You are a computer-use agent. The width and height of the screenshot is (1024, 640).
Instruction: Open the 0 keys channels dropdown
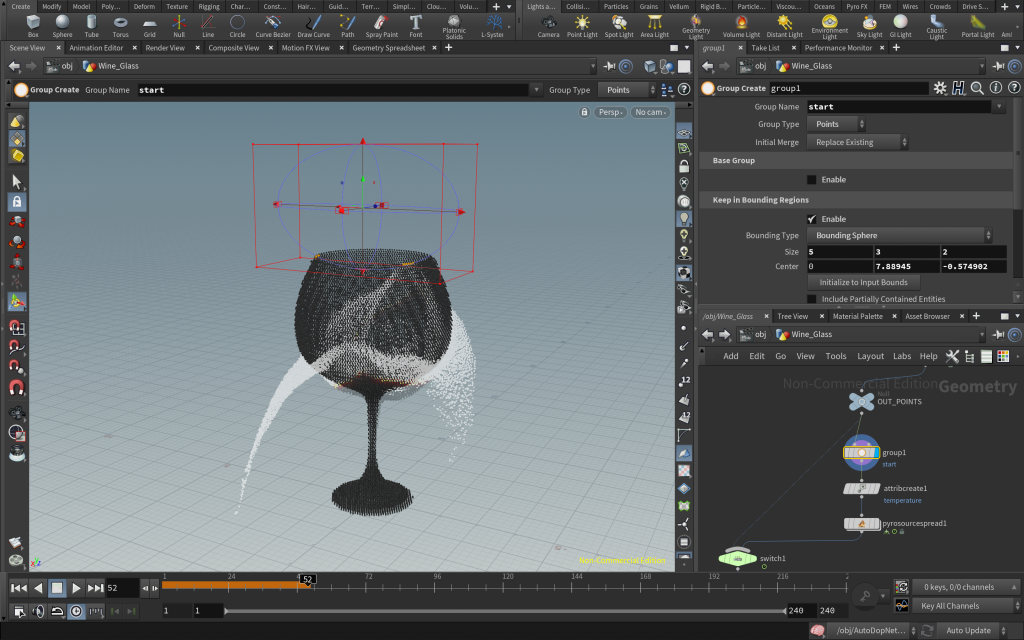[967, 587]
